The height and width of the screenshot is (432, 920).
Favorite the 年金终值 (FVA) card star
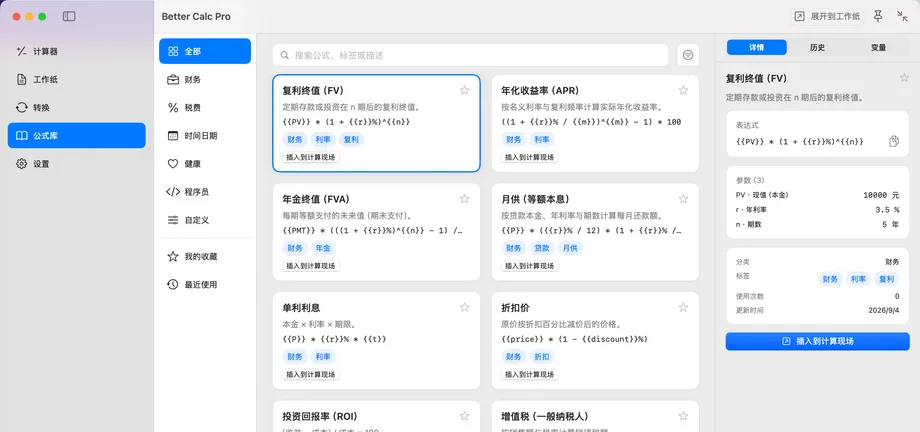pyautogui.click(x=465, y=198)
